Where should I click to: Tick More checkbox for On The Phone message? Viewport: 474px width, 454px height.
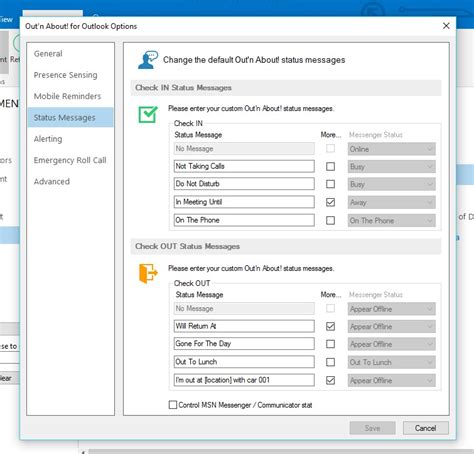(x=330, y=220)
